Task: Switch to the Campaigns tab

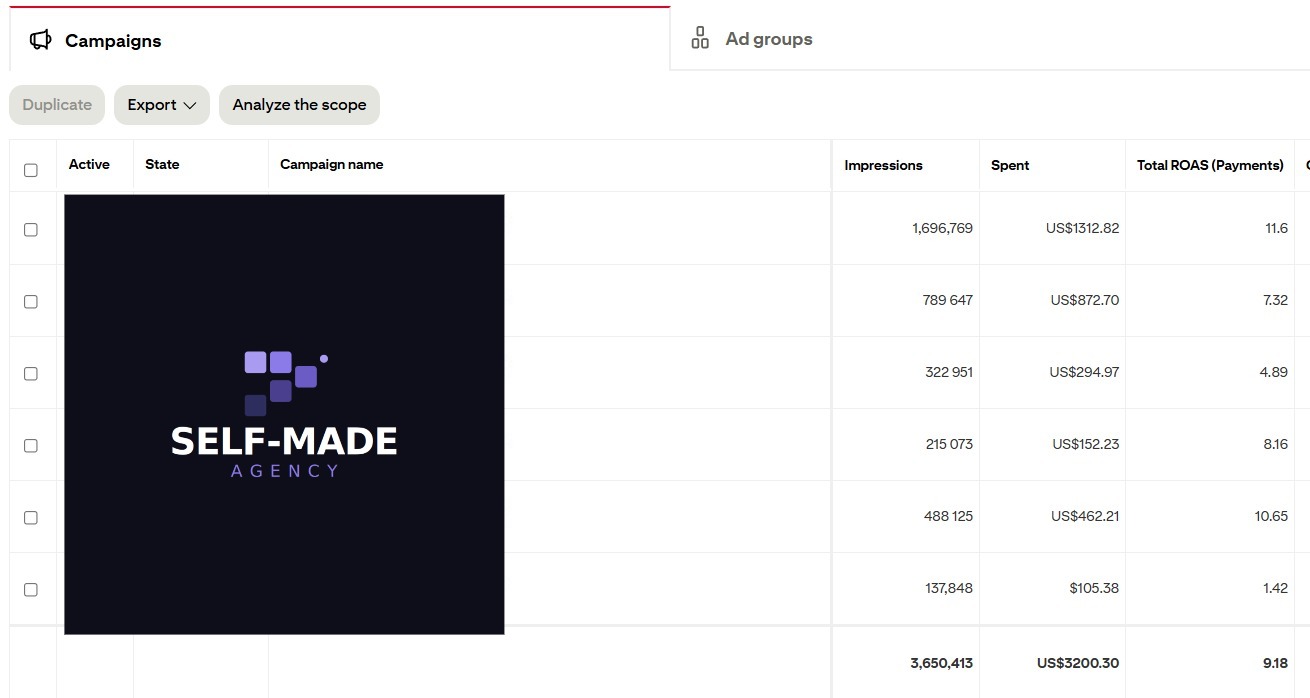Action: coord(340,40)
